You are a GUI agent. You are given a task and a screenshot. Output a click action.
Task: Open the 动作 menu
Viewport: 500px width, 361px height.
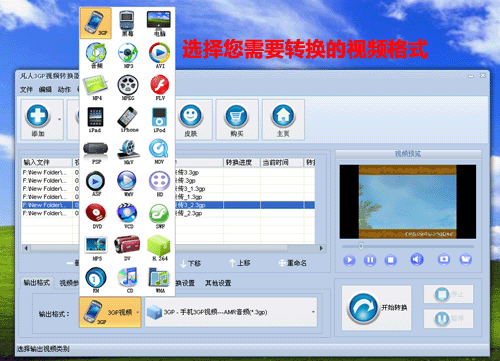[64, 89]
